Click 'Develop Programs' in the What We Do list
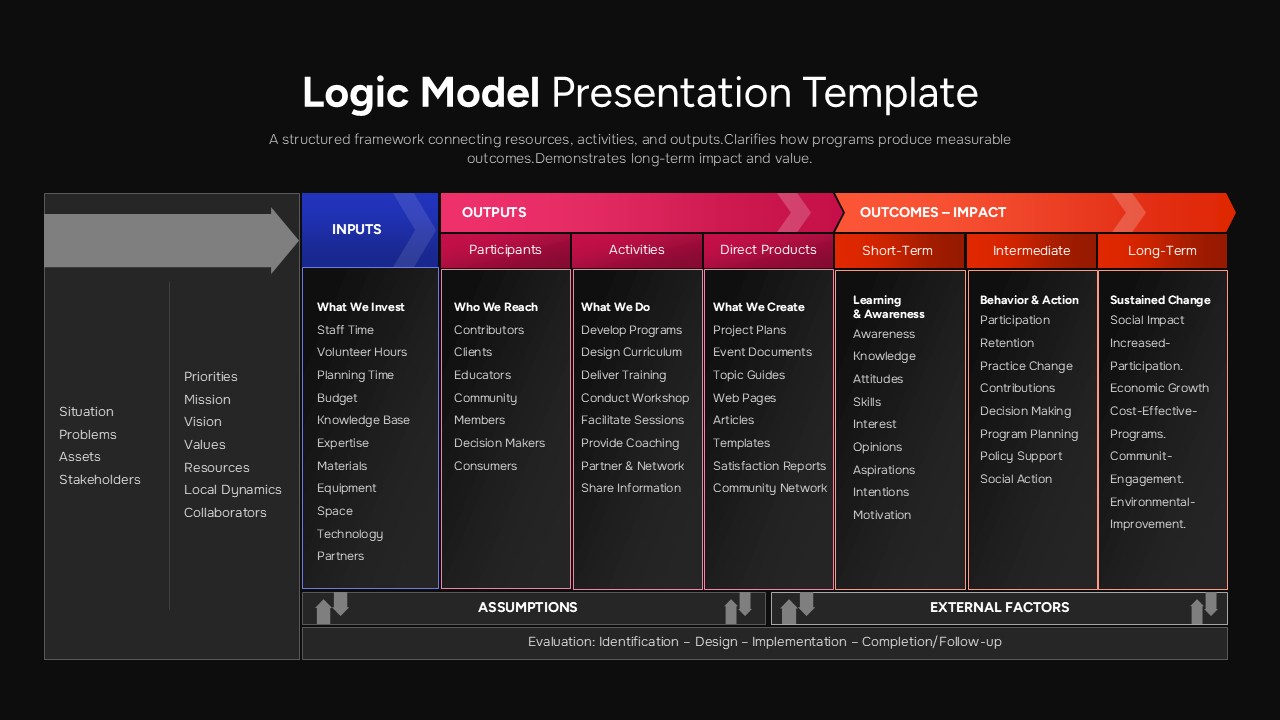Screen dimensions: 1280x720 (x=632, y=329)
